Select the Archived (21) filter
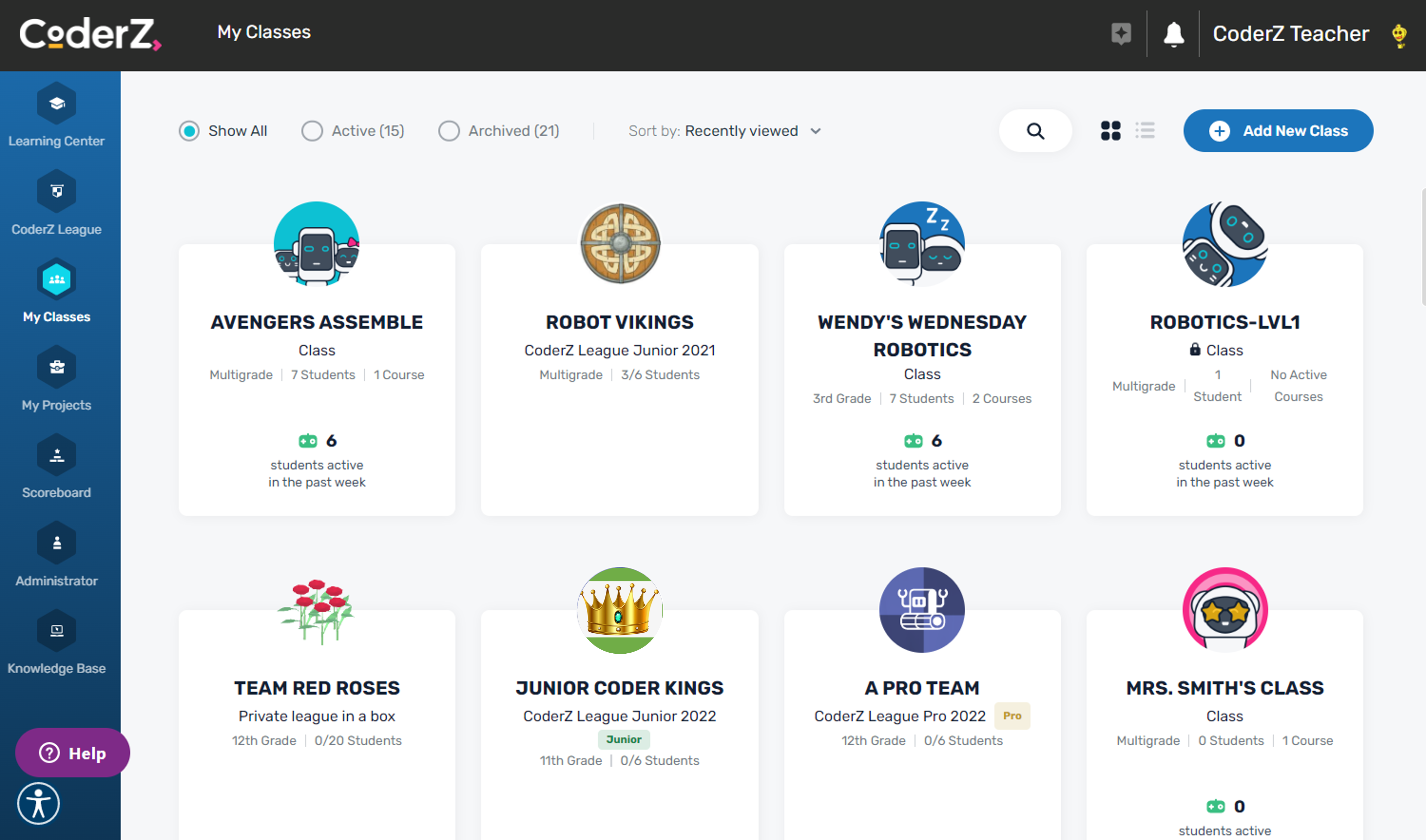Viewport: 1426px width, 840px height. click(x=499, y=131)
